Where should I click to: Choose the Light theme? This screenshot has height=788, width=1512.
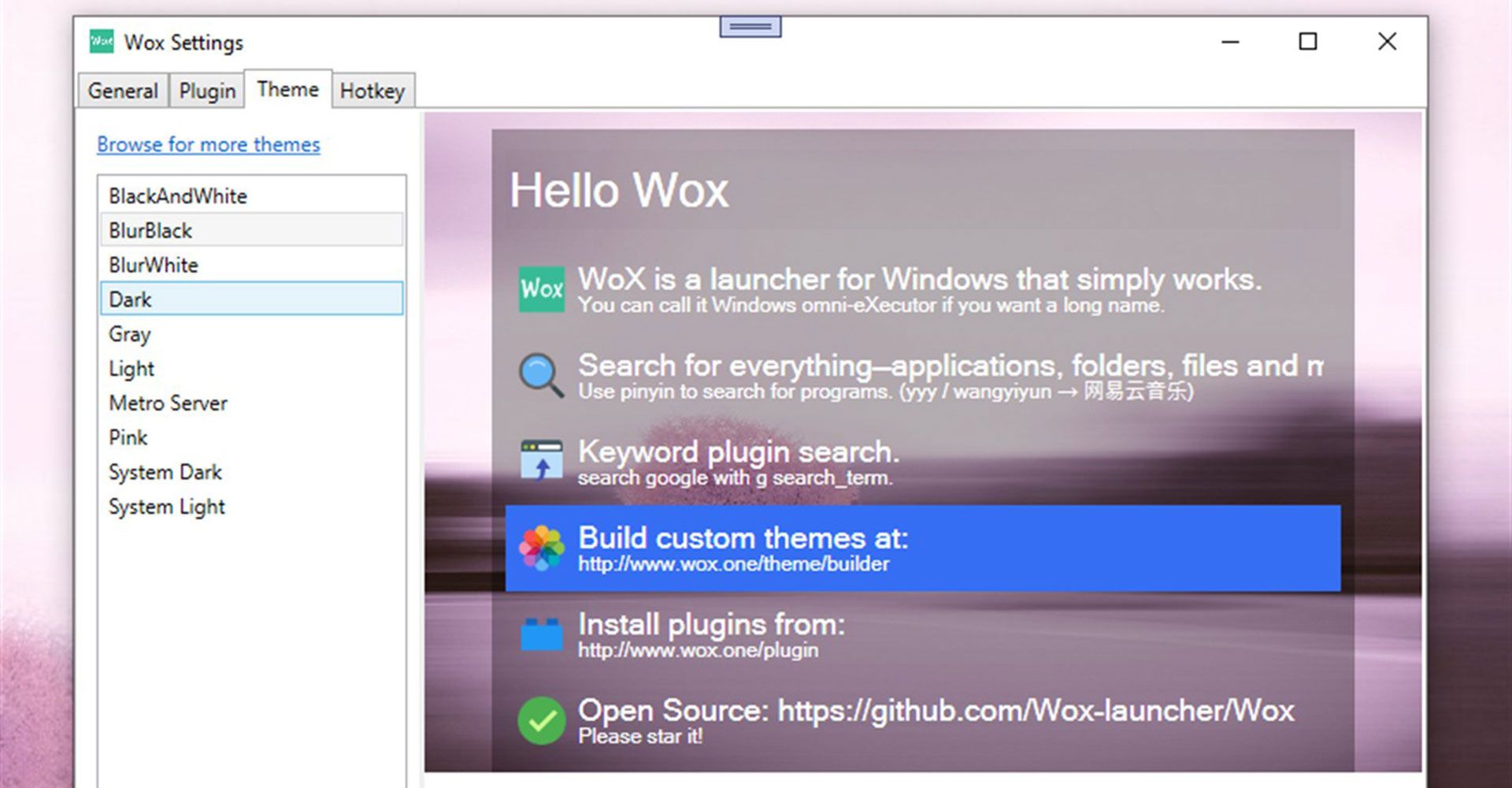click(x=252, y=368)
